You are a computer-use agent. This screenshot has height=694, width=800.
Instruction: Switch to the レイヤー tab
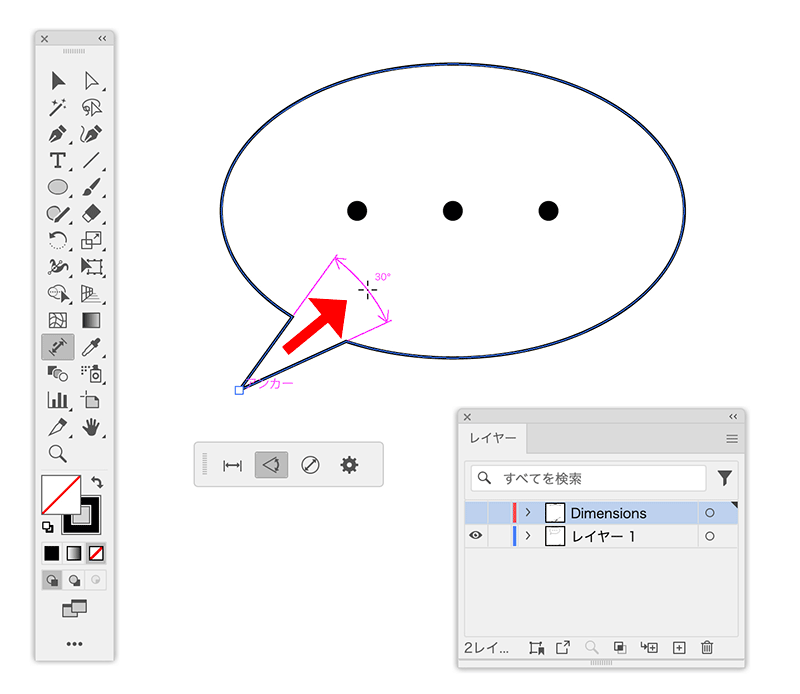click(x=493, y=438)
